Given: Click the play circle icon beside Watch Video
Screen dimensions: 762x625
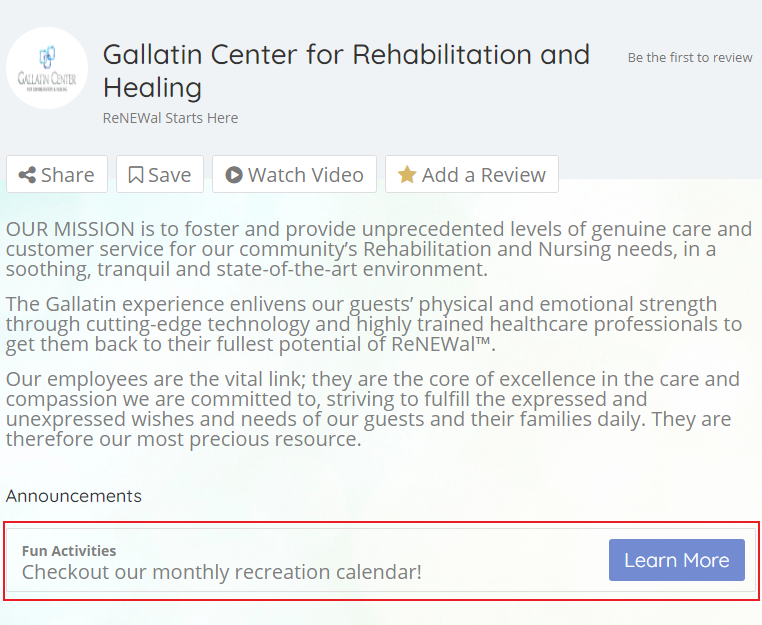Looking at the screenshot, I should [234, 175].
